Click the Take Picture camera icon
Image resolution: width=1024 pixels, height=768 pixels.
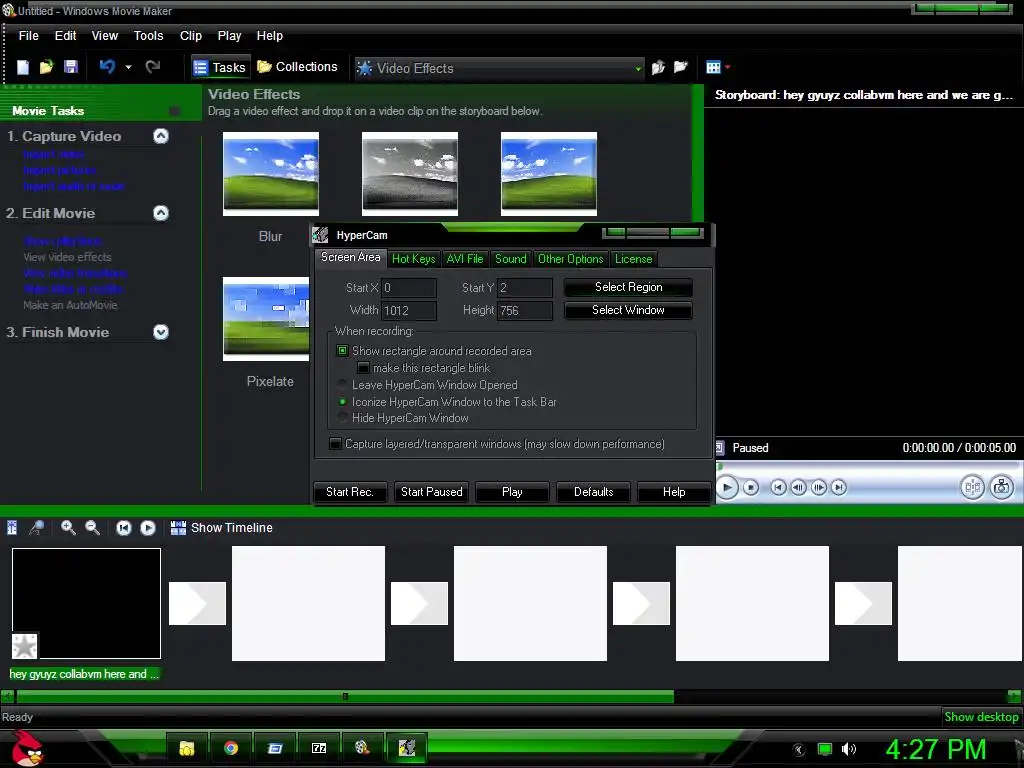[1001, 487]
